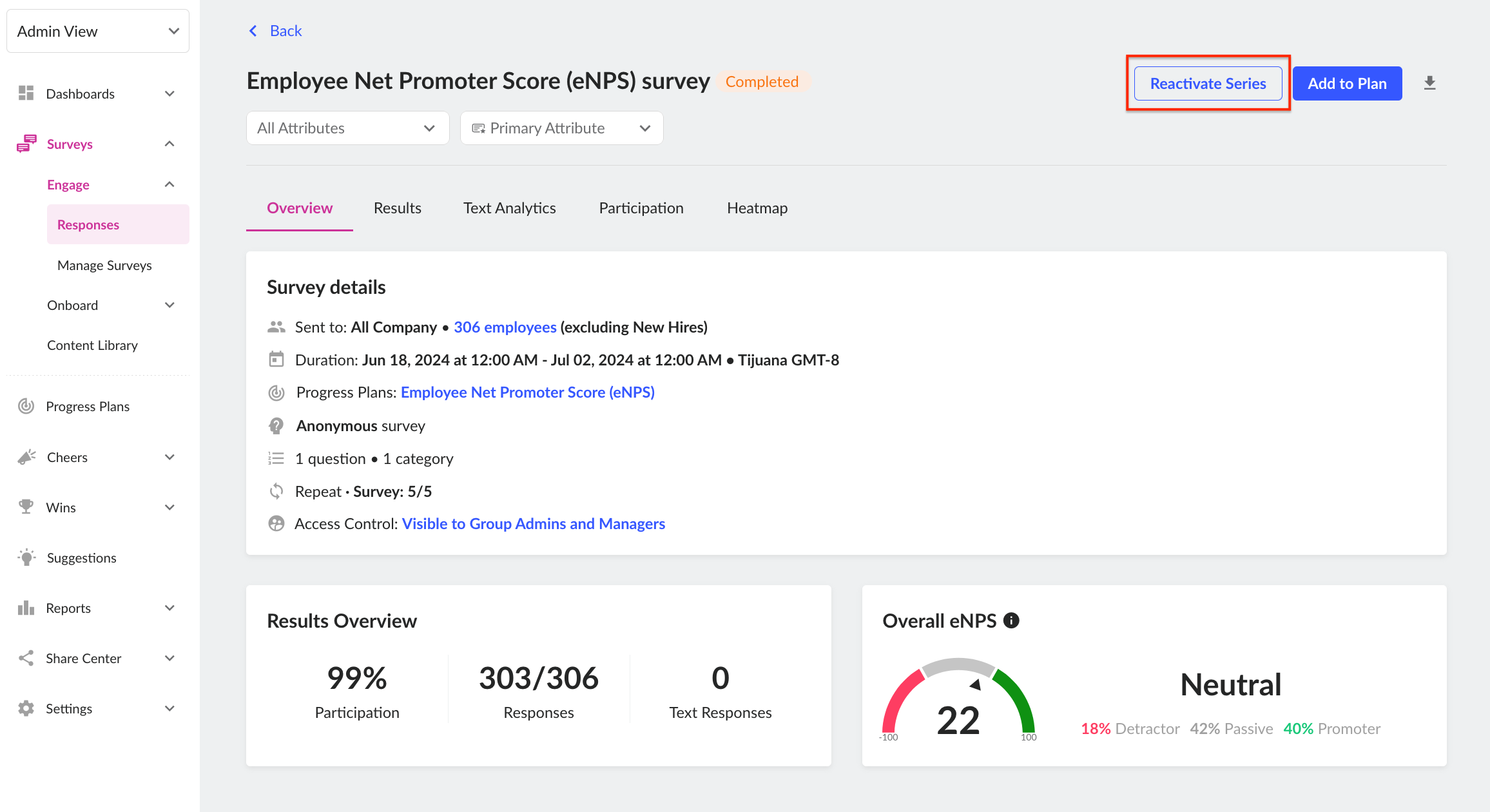Click the Cheers megaphone icon
Viewport: 1490px width, 812px height.
pyautogui.click(x=26, y=457)
